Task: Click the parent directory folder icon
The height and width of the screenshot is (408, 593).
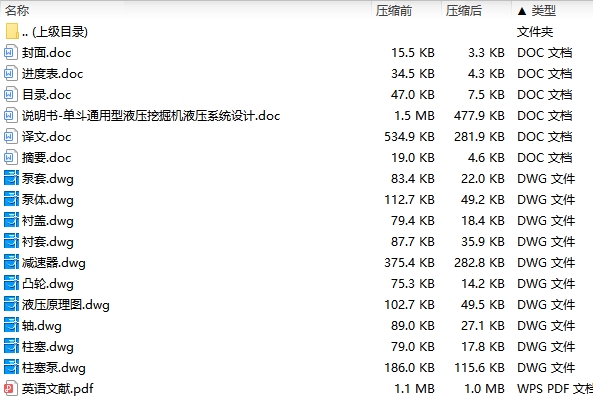Action: click(12, 31)
